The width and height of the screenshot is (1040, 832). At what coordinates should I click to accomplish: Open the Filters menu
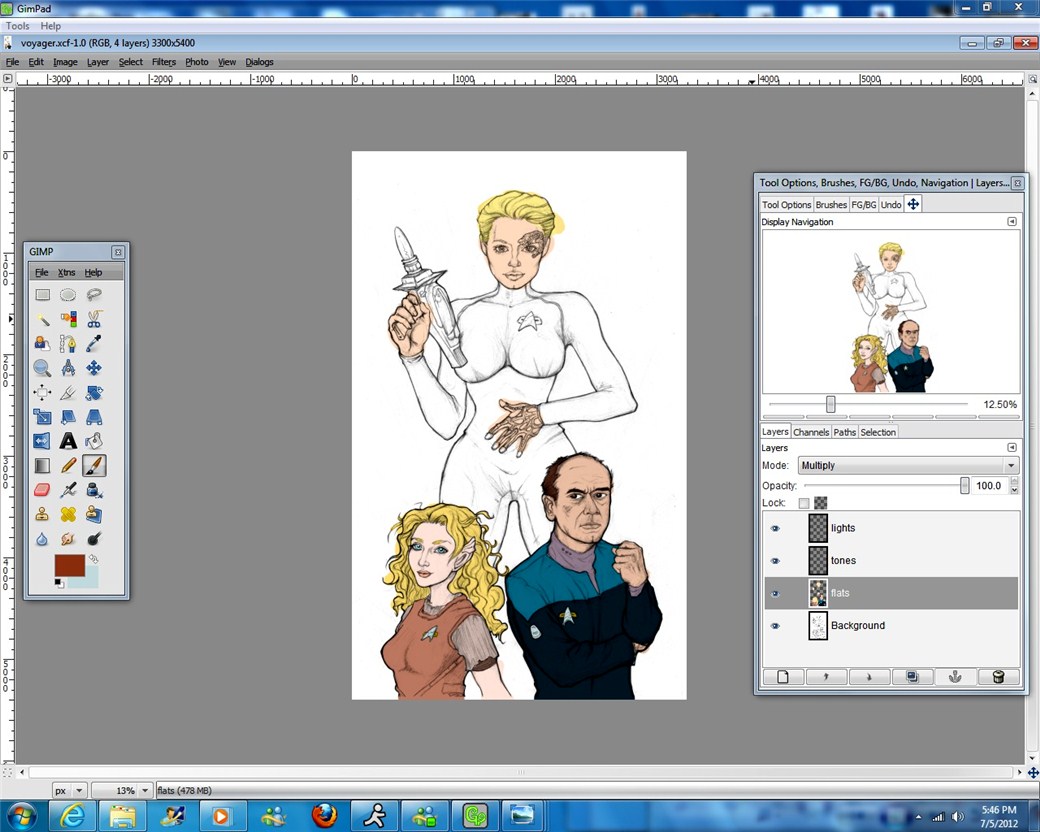164,62
